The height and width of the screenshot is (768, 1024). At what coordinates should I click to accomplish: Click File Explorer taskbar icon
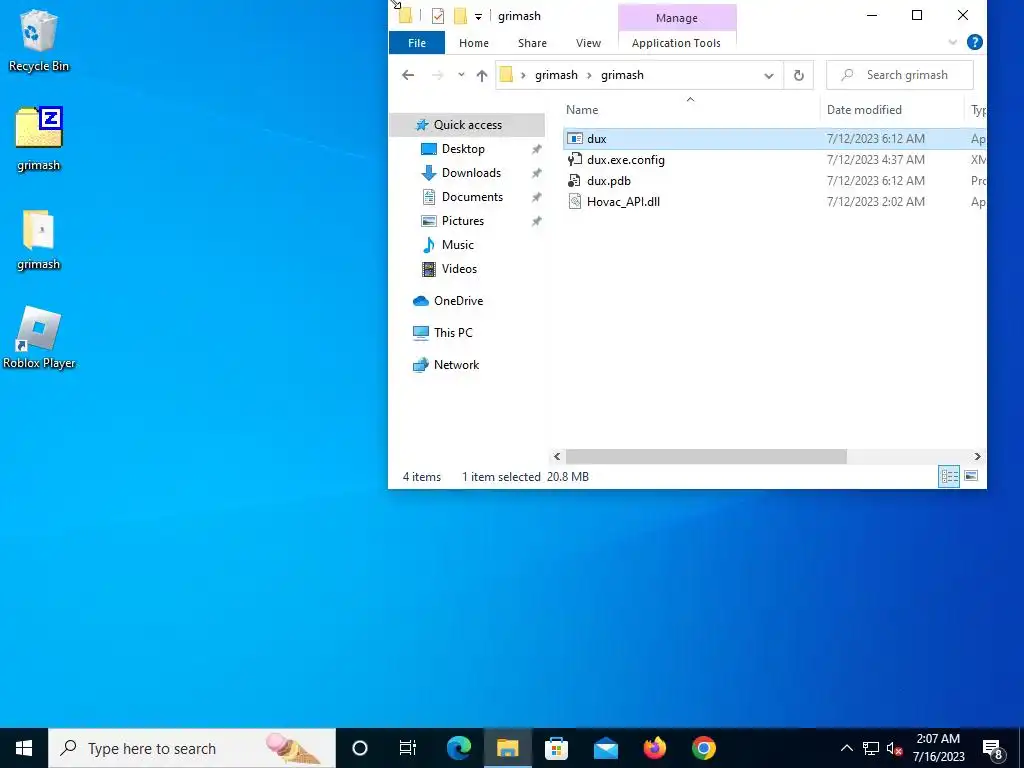coord(507,748)
